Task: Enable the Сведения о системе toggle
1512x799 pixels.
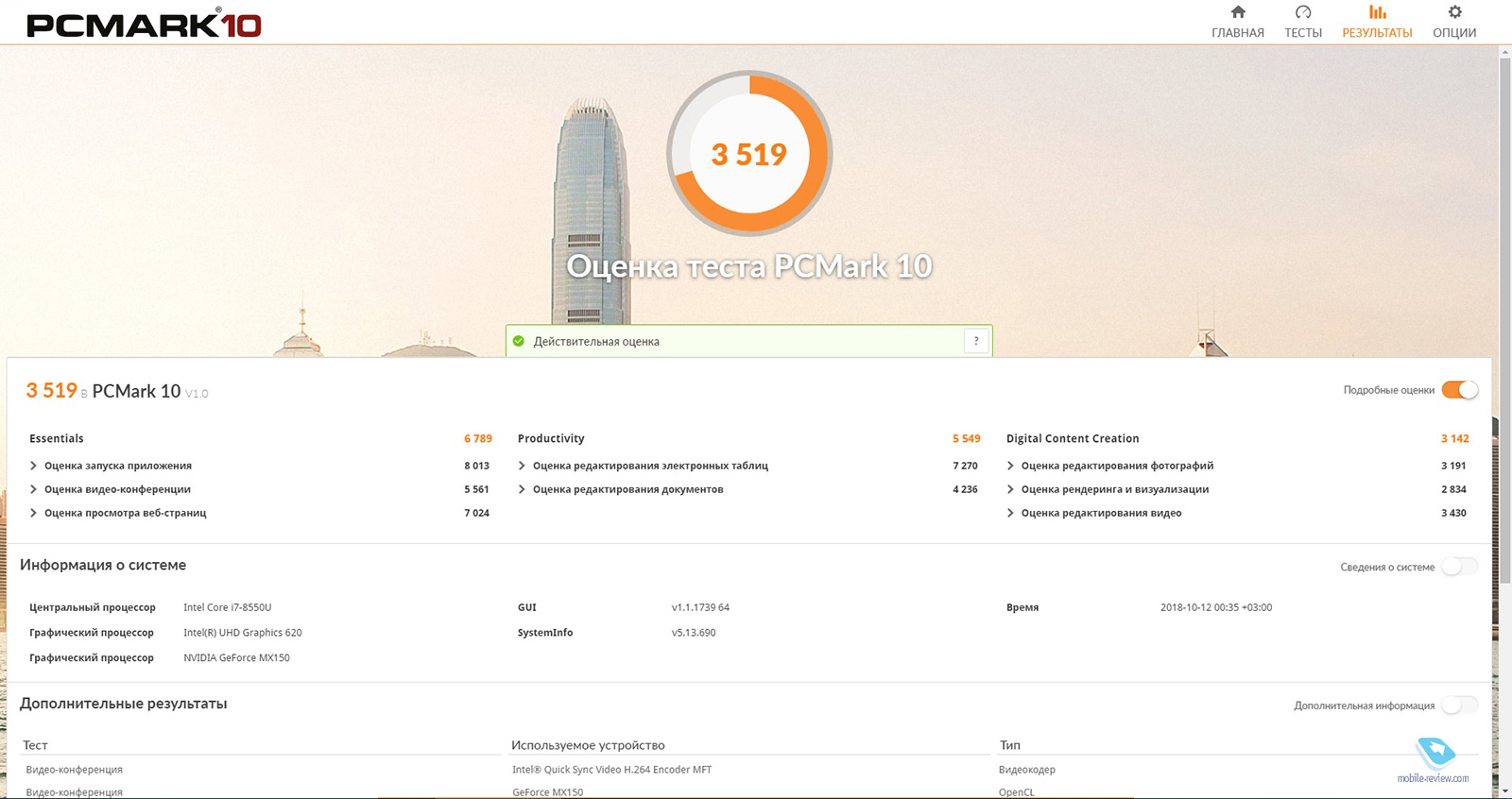Action: (x=1459, y=567)
